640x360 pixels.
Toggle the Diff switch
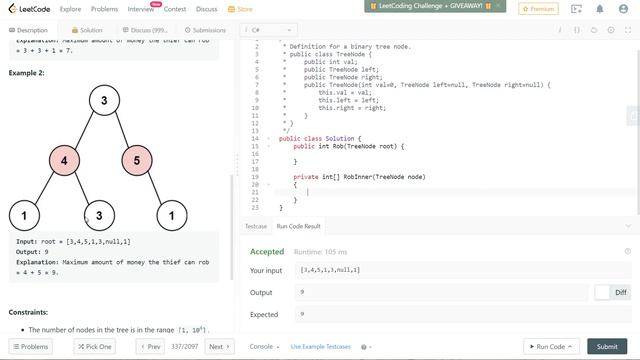(x=612, y=292)
